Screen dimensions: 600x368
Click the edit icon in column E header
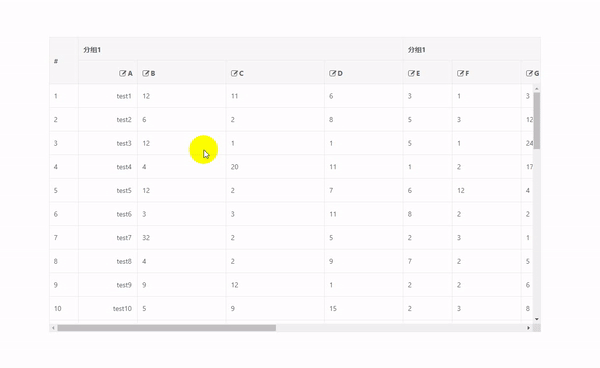pos(411,73)
